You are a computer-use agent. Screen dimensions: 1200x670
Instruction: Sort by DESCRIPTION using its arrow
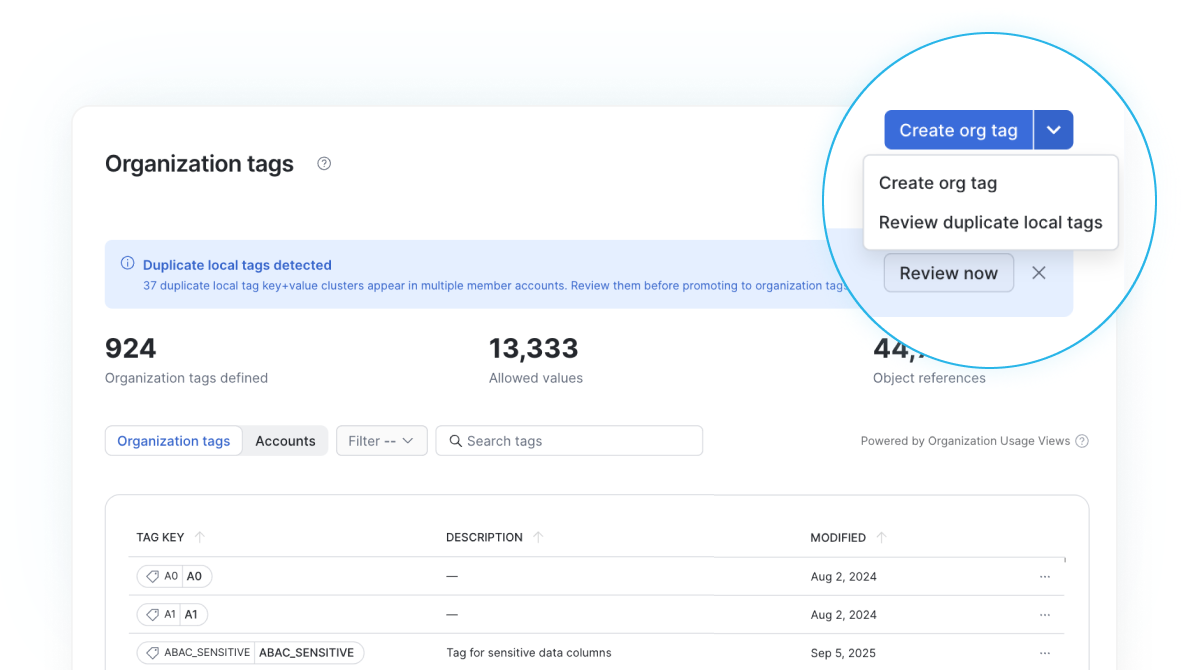click(538, 537)
